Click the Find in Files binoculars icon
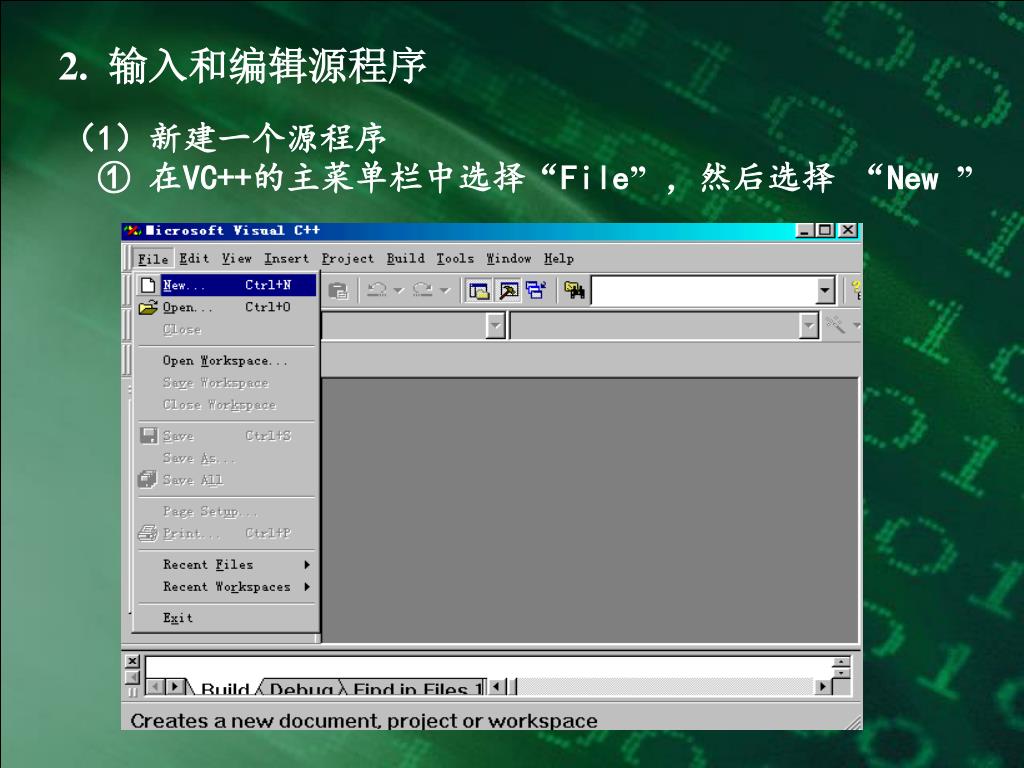Image resolution: width=1024 pixels, height=768 pixels. [x=575, y=291]
